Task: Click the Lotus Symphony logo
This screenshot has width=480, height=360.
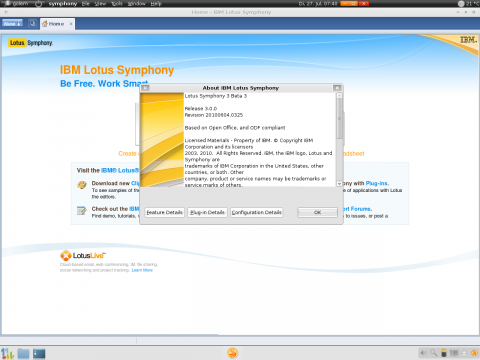Action: tap(31, 43)
